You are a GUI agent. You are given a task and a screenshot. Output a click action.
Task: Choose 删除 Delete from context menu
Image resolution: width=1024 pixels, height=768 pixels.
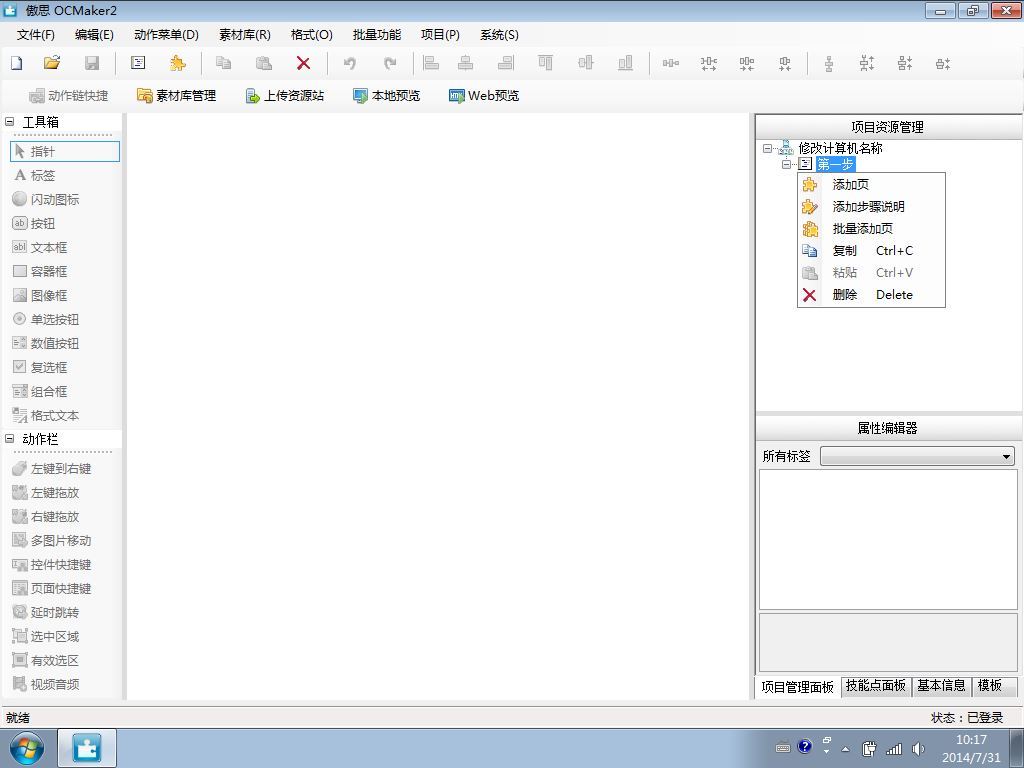tap(871, 295)
